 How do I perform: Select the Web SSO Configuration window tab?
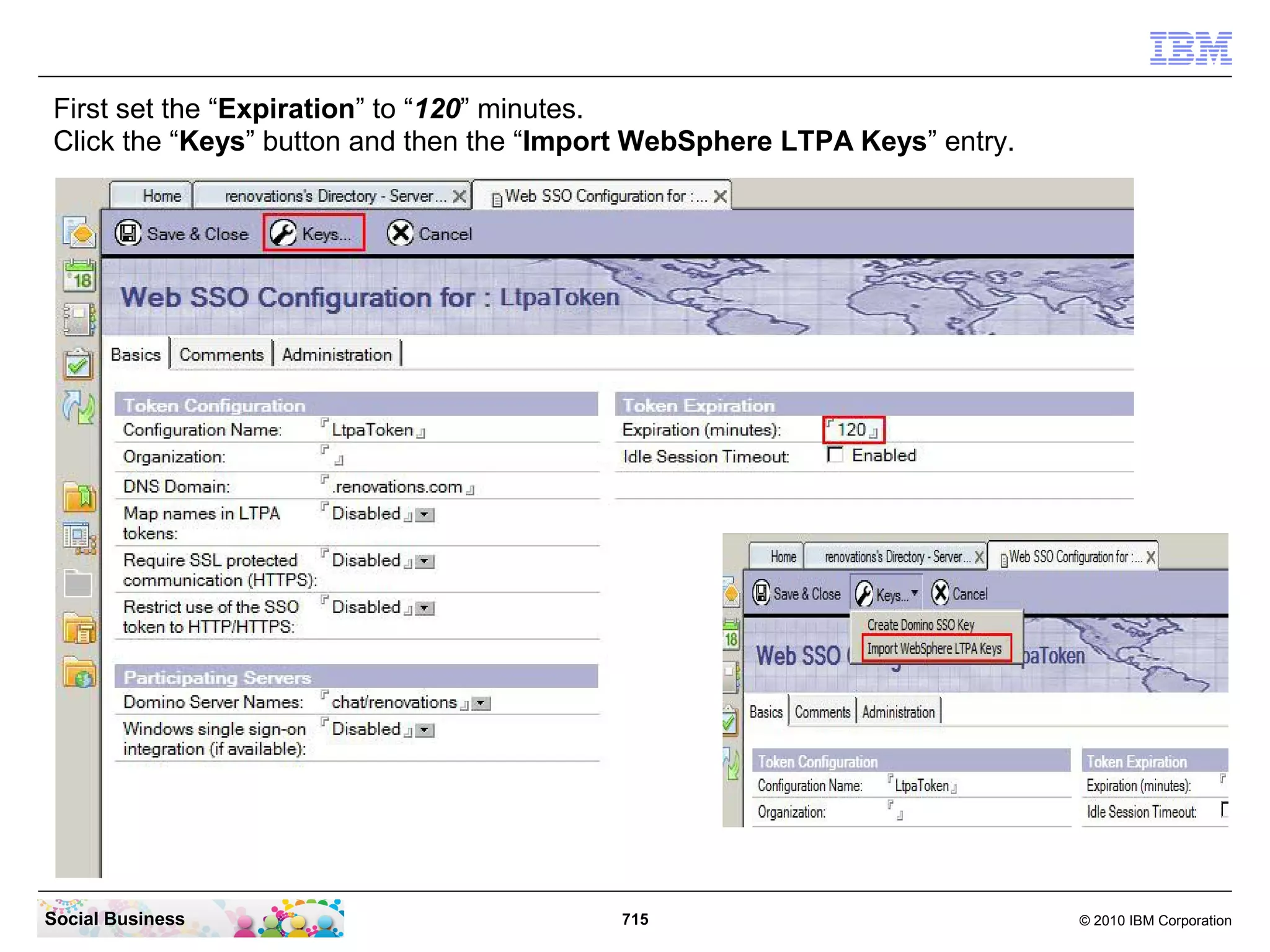602,196
